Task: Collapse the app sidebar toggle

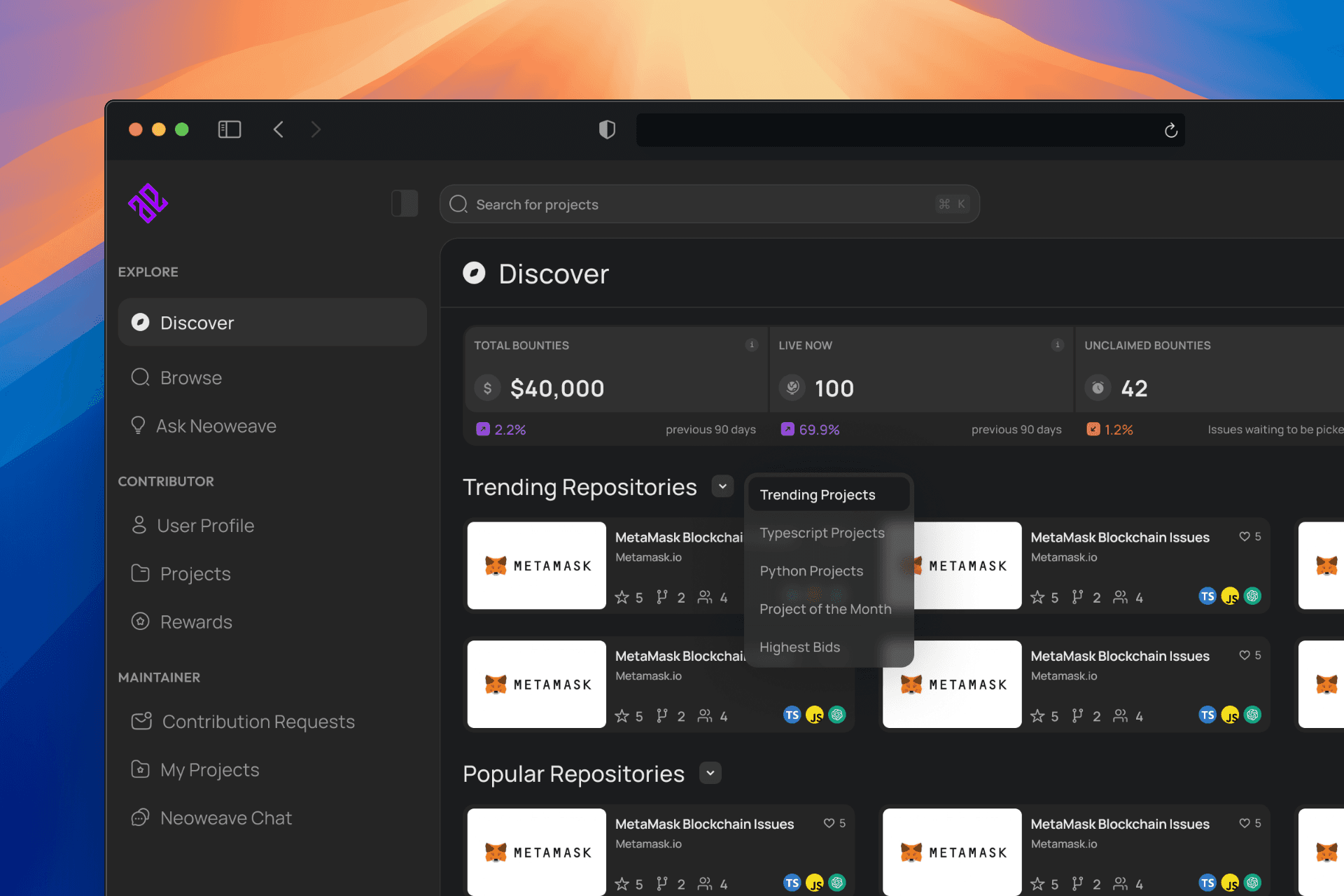Action: 405,204
